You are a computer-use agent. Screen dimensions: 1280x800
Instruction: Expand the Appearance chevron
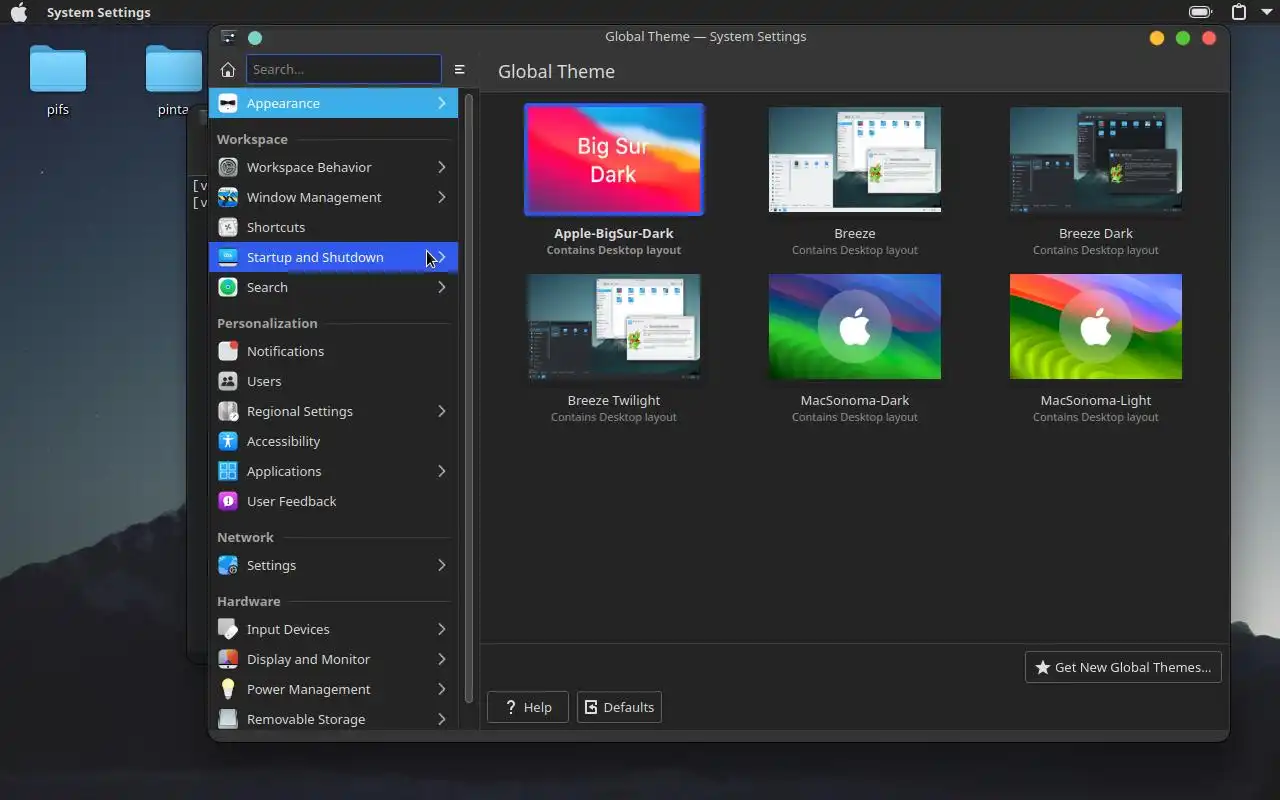coord(441,103)
